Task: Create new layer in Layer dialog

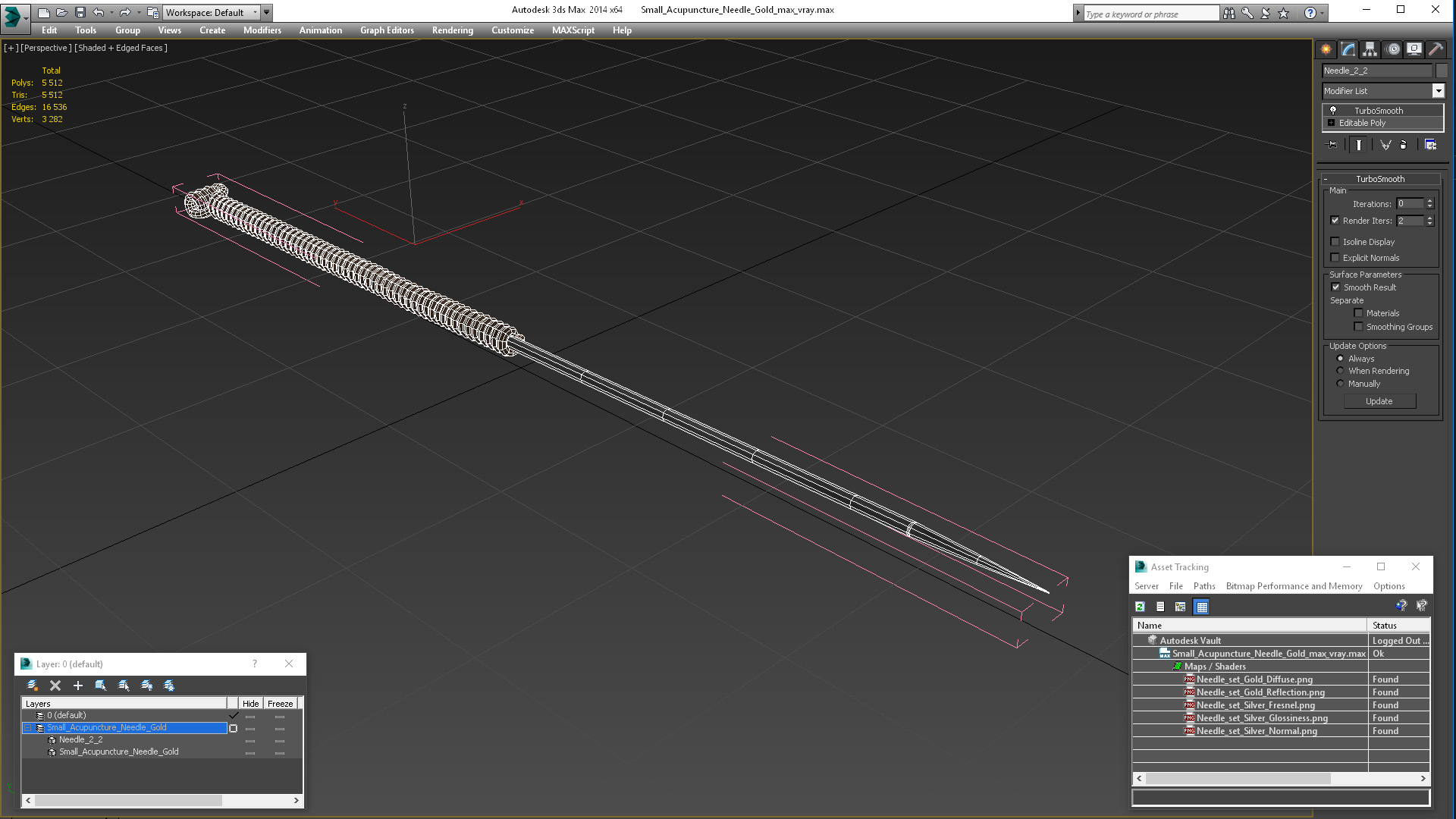Action: [x=33, y=686]
